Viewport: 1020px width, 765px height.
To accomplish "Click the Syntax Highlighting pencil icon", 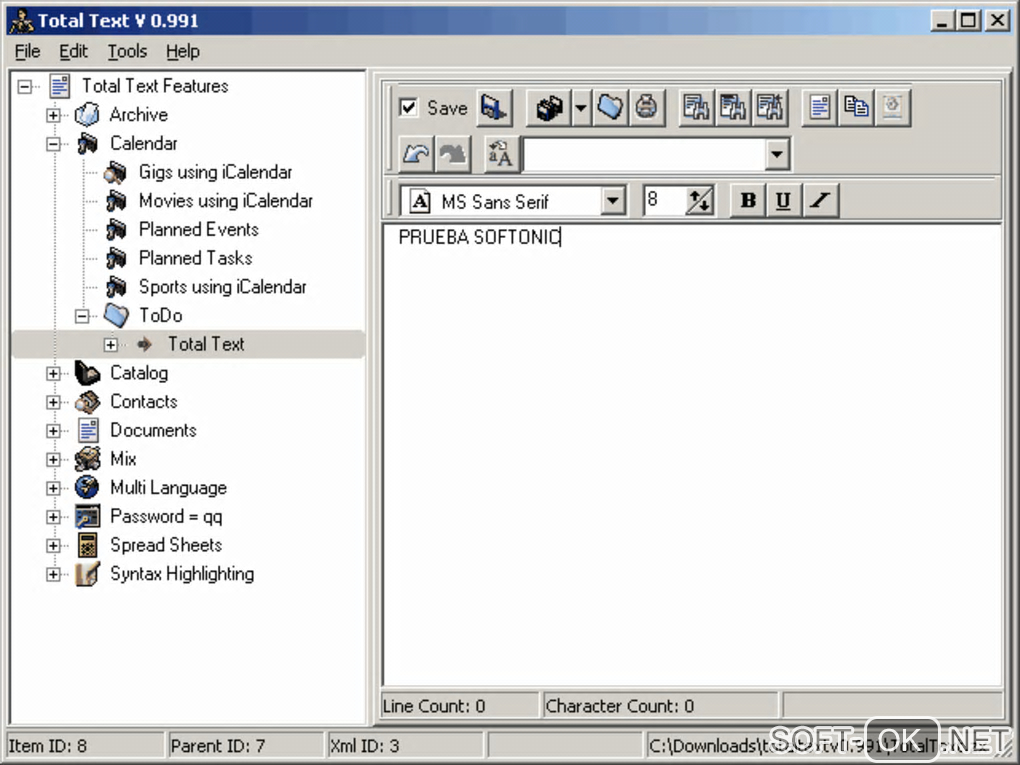I will point(87,574).
